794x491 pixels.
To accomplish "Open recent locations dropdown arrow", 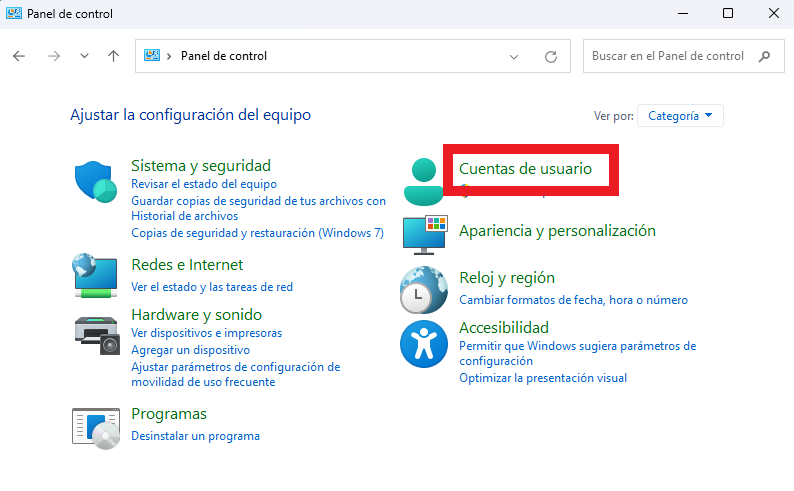I will [x=85, y=56].
